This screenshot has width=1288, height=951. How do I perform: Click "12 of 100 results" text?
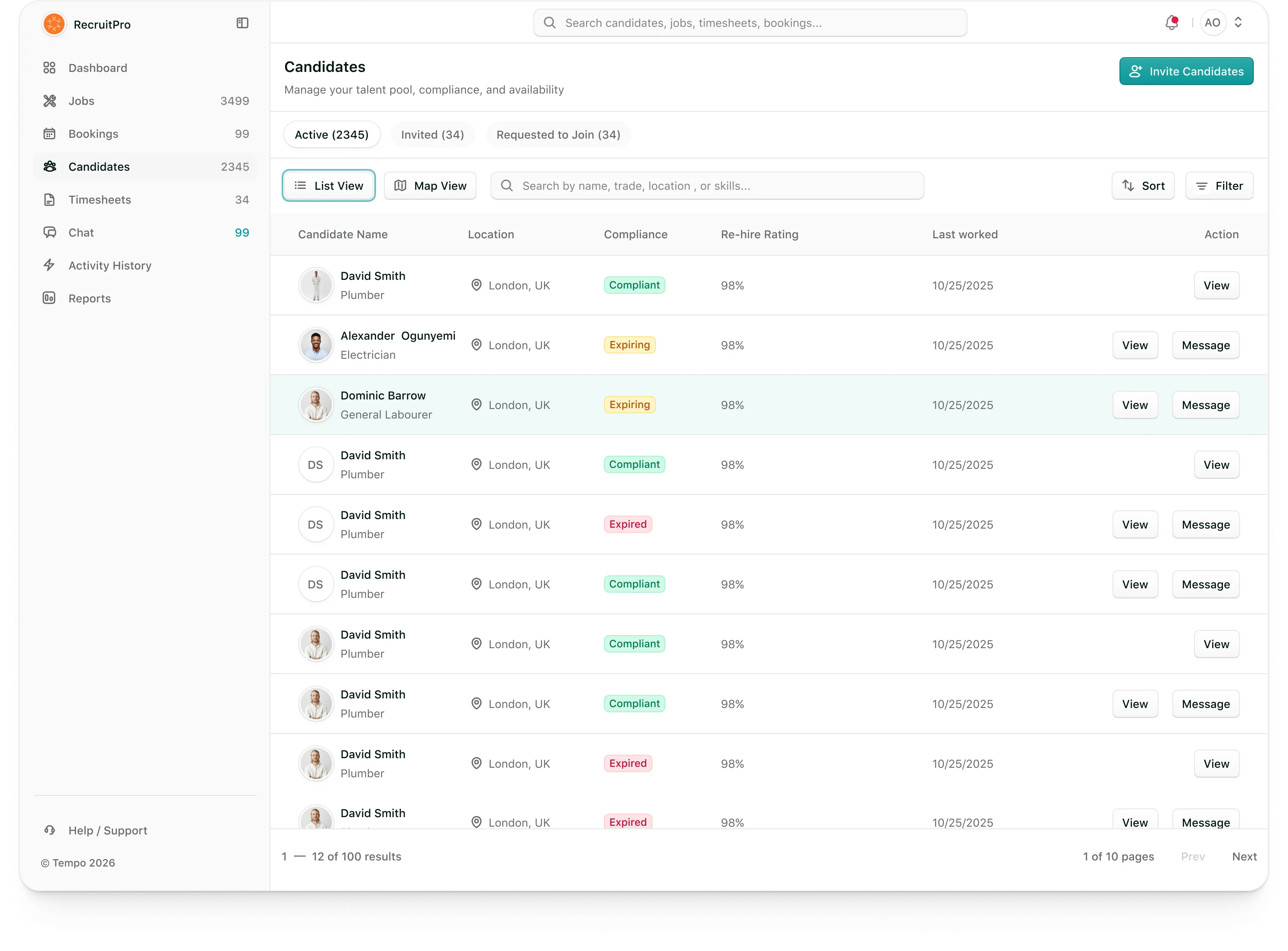356,857
